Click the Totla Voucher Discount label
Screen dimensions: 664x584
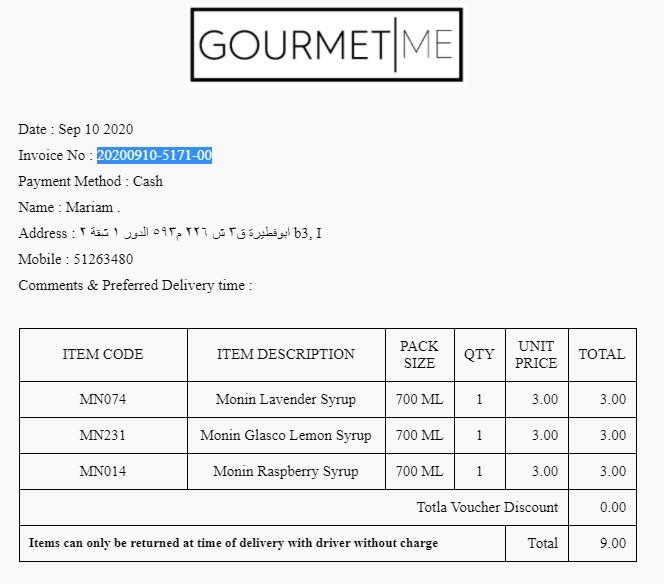487,507
